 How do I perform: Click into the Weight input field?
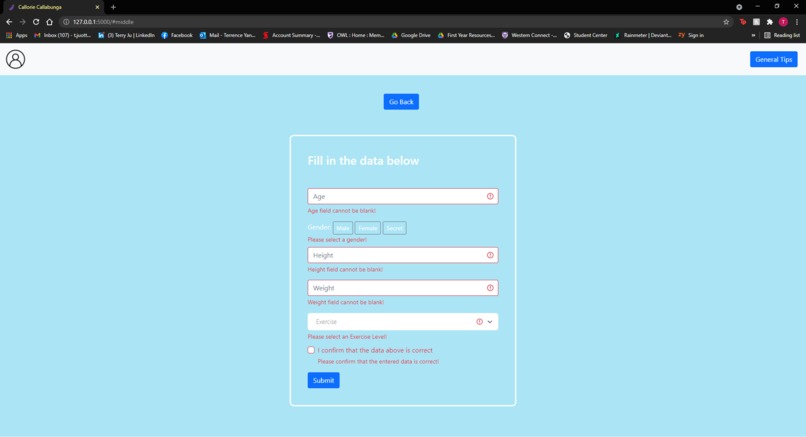(402, 288)
